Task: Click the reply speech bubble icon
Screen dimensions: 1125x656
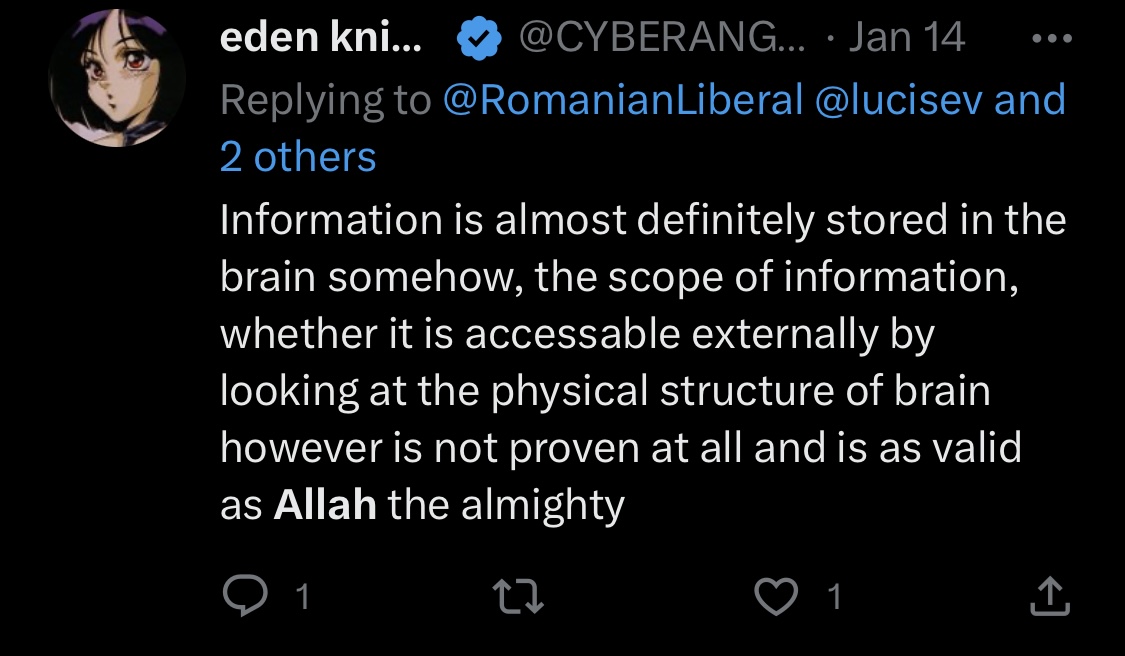Action: tap(245, 596)
